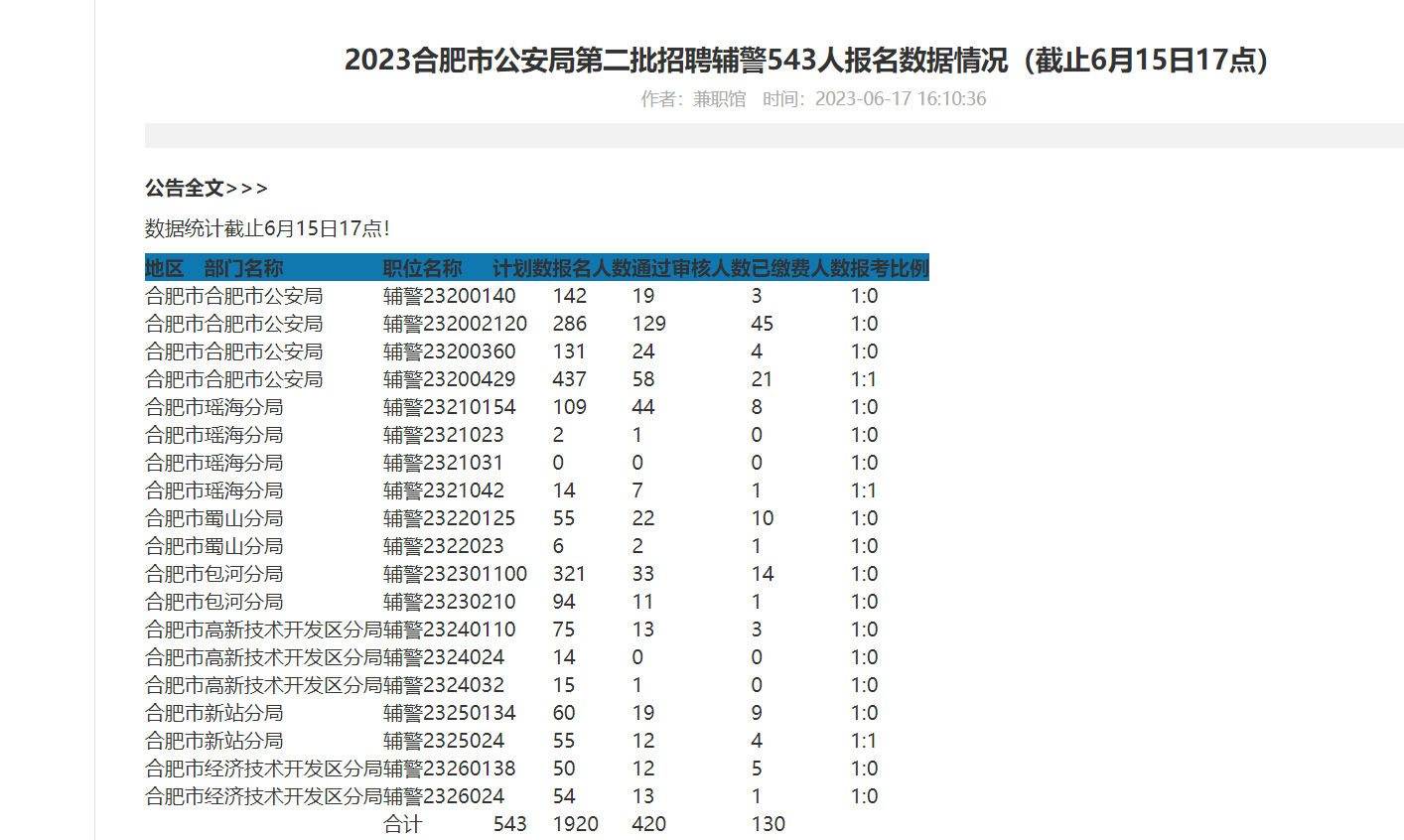Click total registrations value 1920
1404x840 pixels.
576,824
